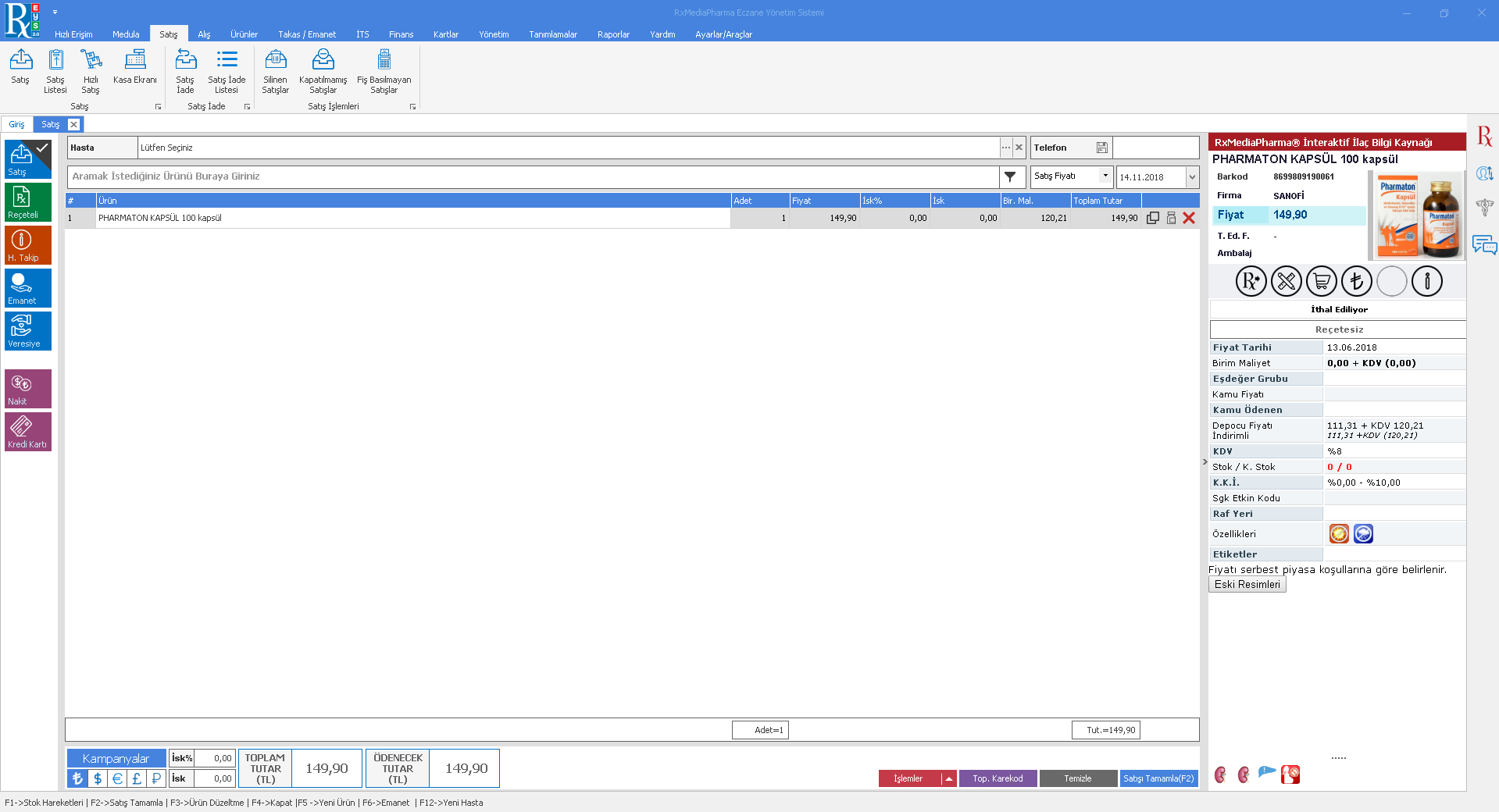Delete the PHARMATON row with red X
The image size is (1499, 812).
coord(1189,219)
